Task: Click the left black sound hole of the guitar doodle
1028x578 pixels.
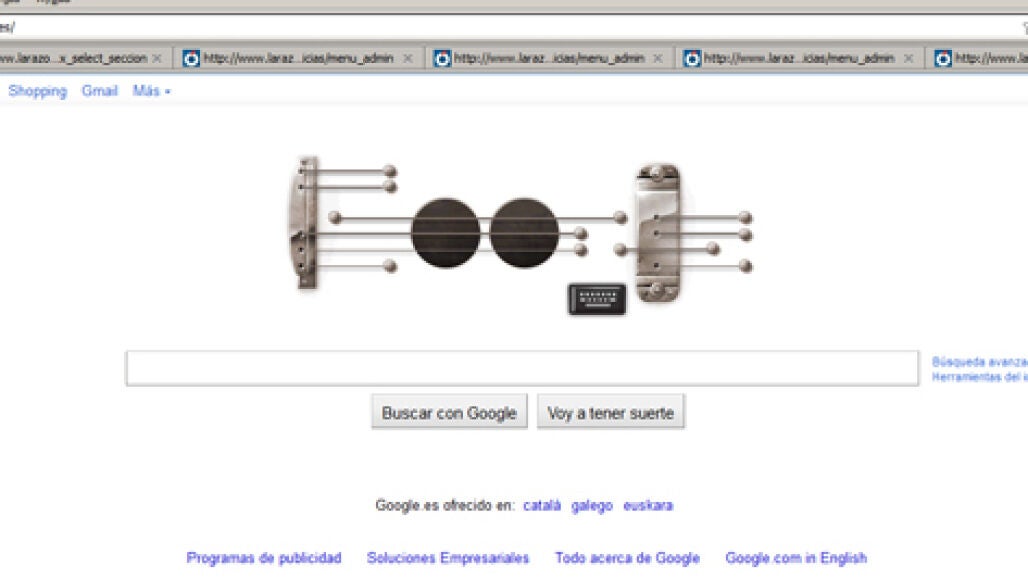Action: (x=446, y=233)
